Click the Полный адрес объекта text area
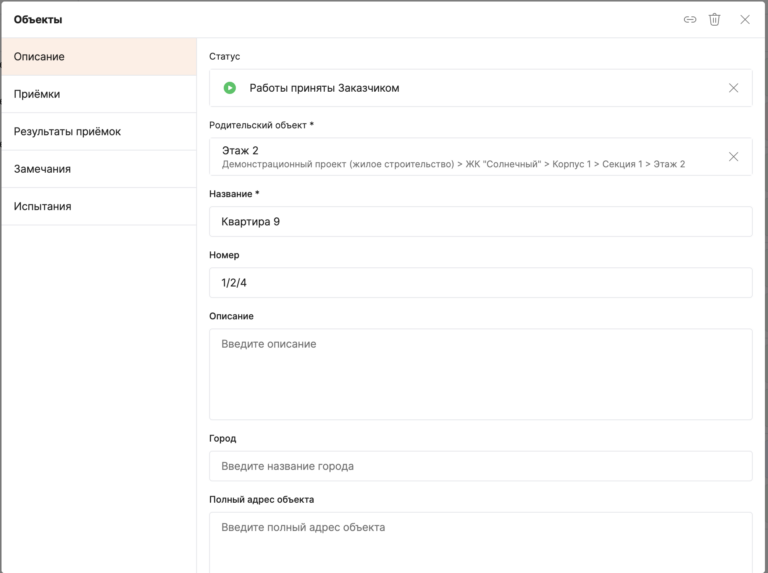Image resolution: width=768 pixels, height=573 pixels. [480, 540]
